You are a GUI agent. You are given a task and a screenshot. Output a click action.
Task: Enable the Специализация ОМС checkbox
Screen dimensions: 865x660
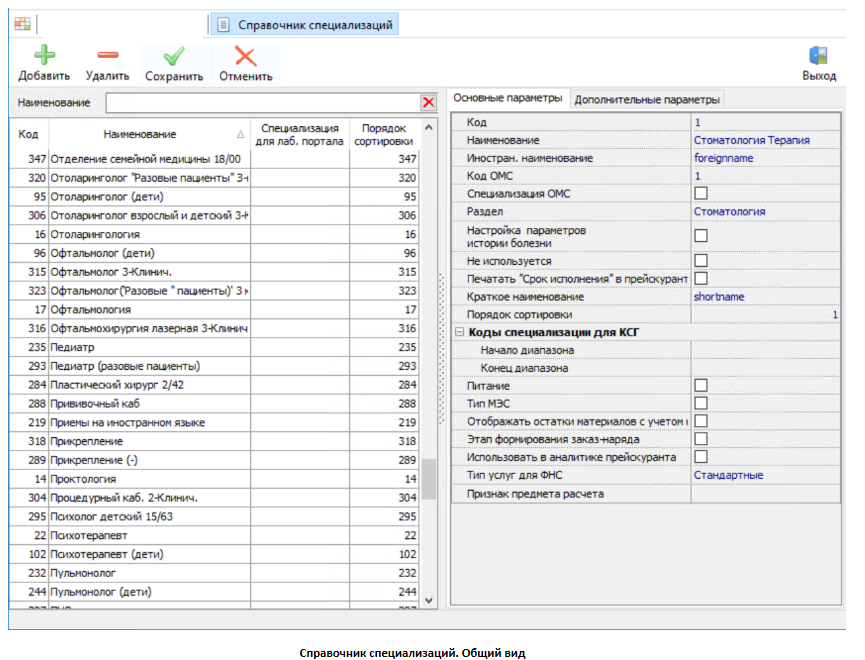tap(701, 193)
